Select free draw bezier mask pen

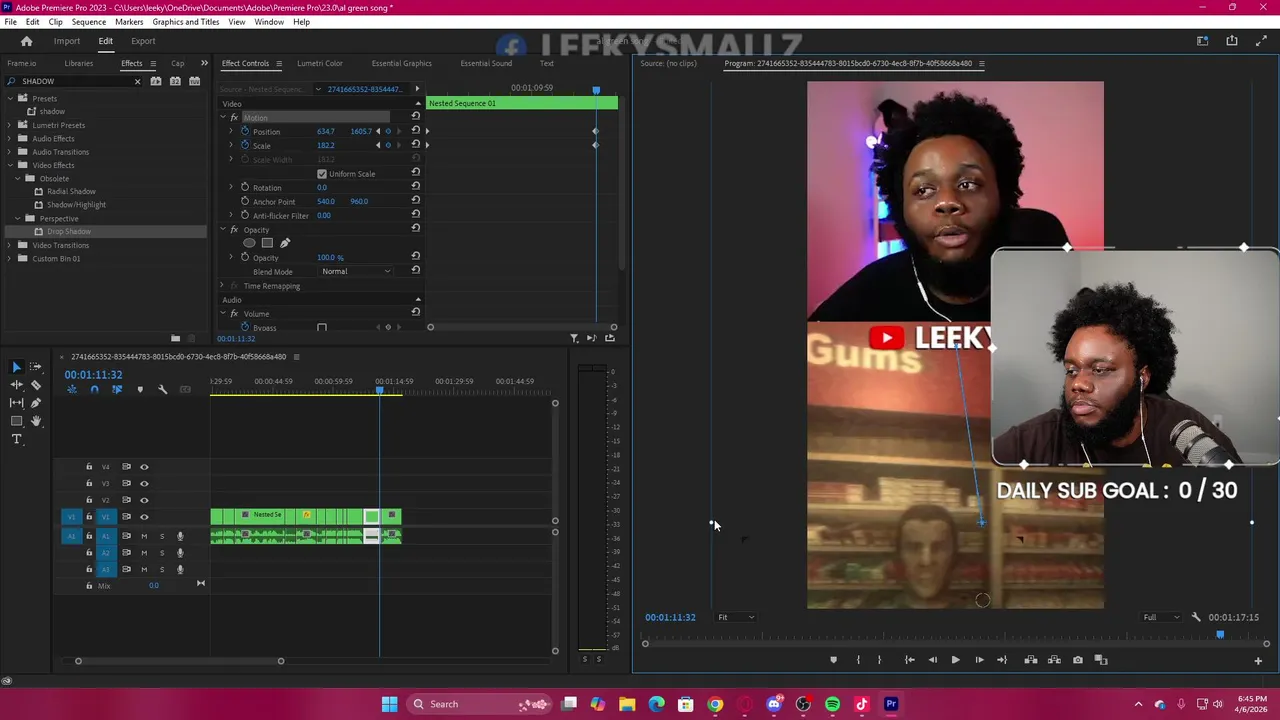(285, 243)
